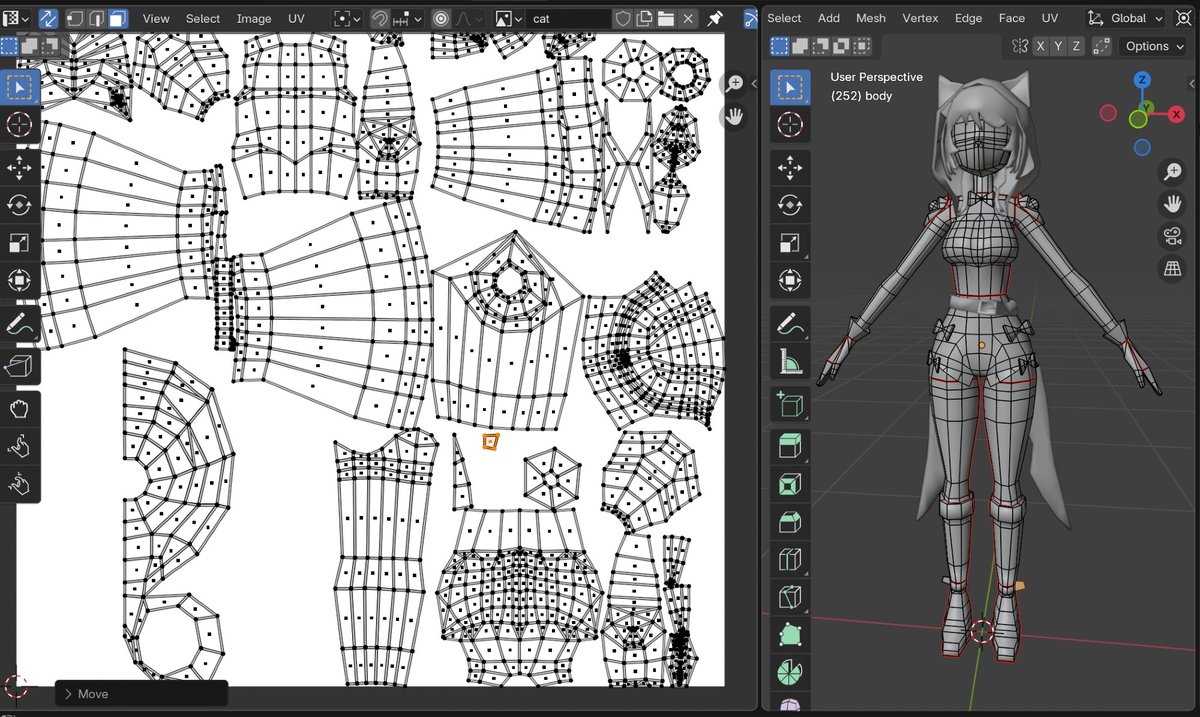Click the cat image name field
Screen dimensions: 1200x717
click(x=568, y=18)
